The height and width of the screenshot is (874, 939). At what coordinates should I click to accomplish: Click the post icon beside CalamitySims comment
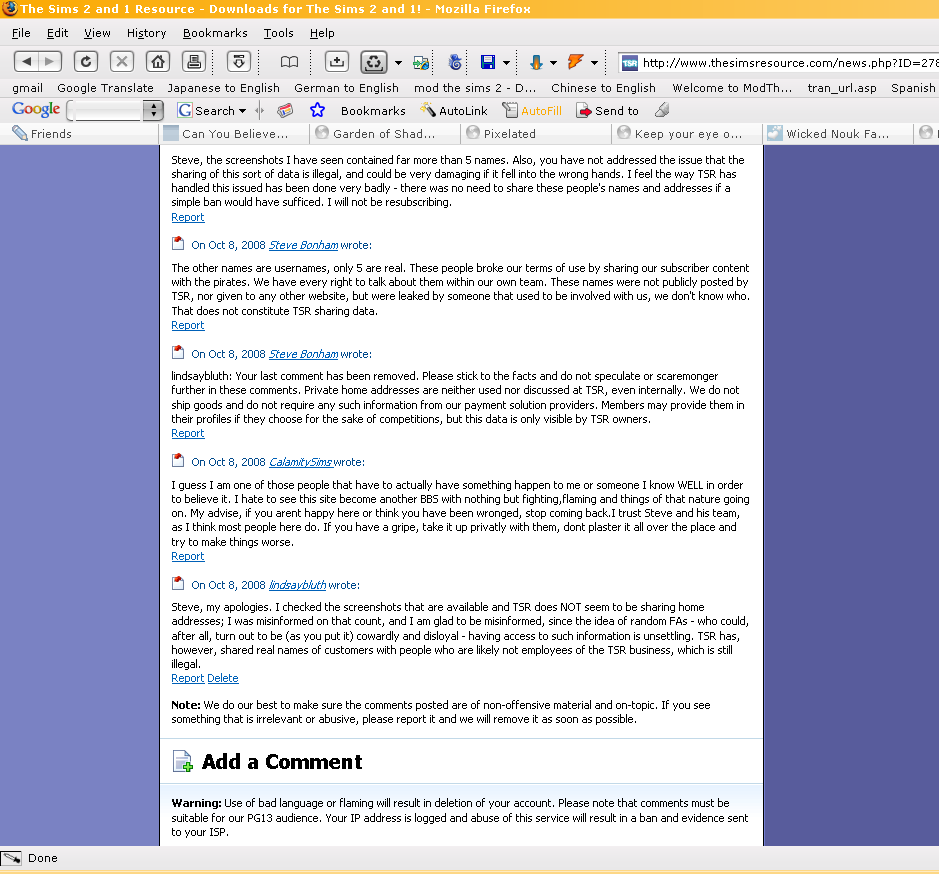pyautogui.click(x=178, y=460)
